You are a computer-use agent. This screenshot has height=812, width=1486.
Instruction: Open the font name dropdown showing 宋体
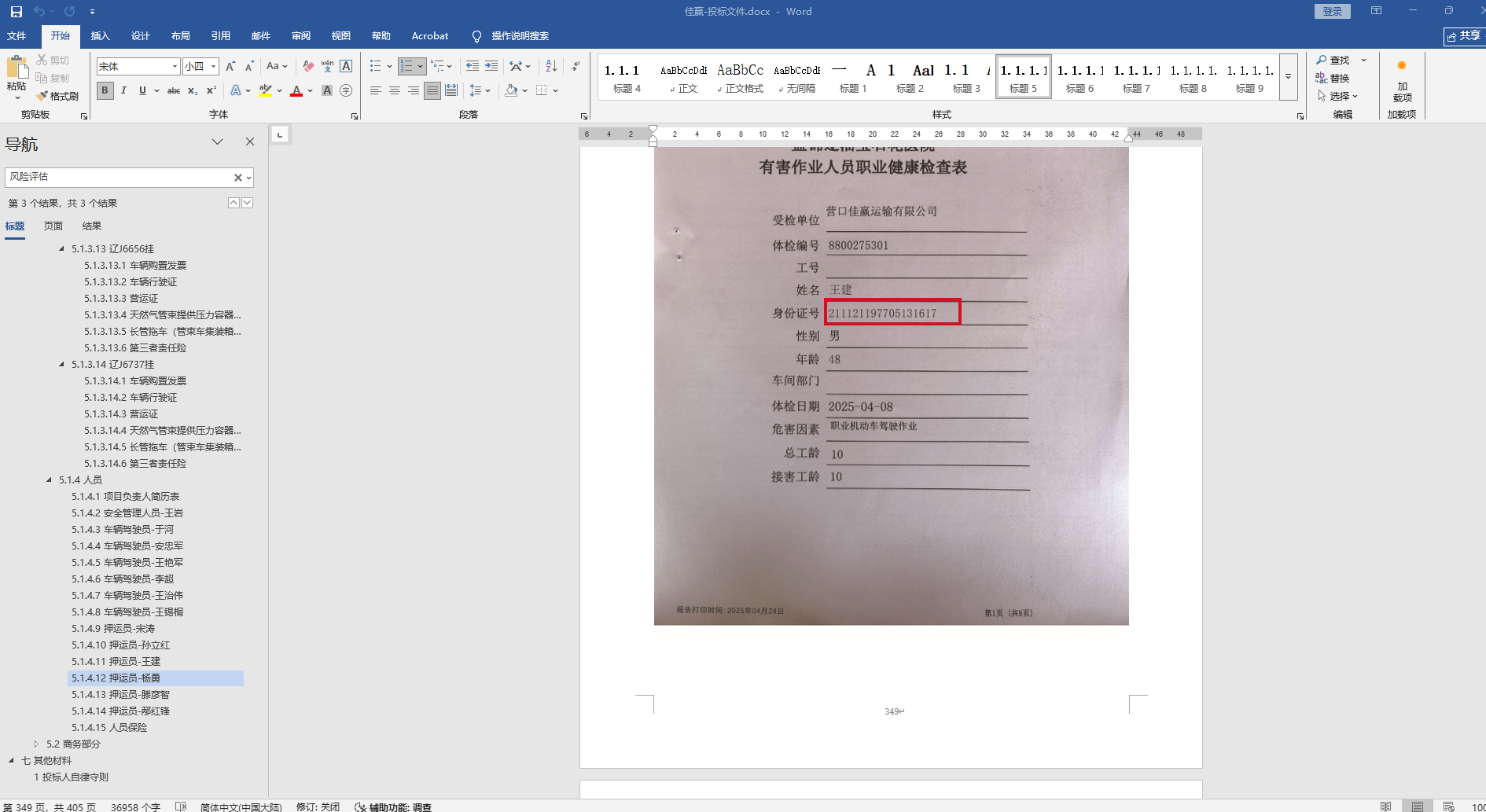(175, 67)
